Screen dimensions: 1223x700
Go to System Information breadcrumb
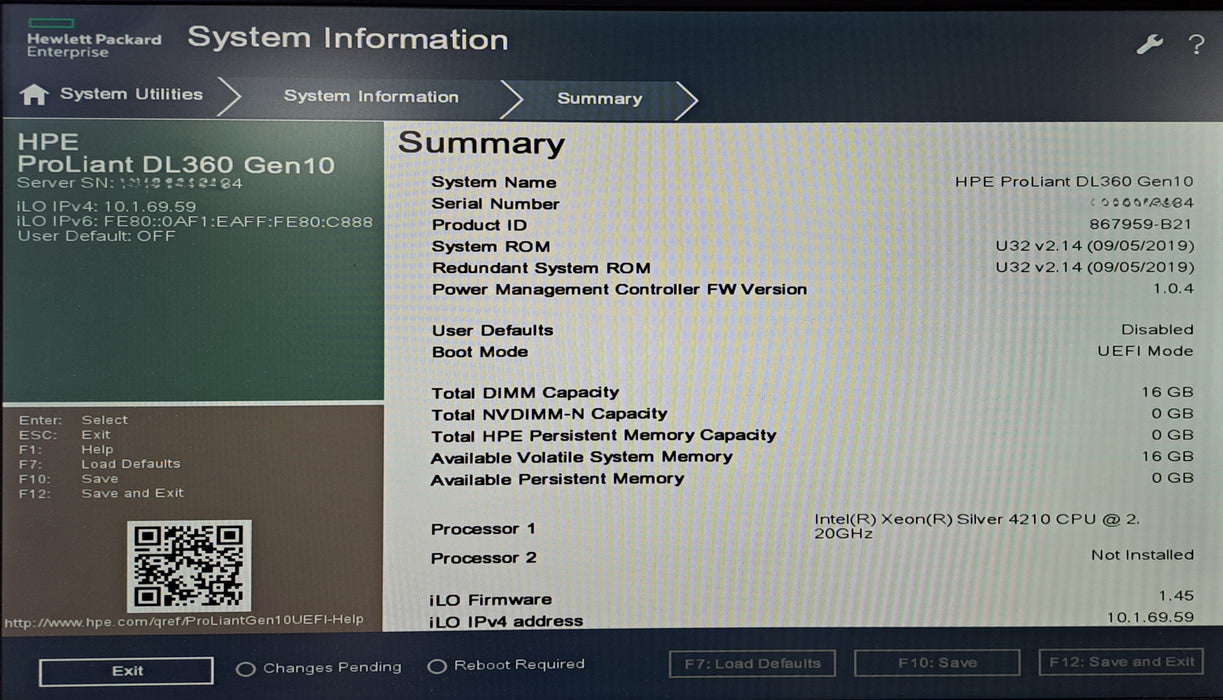(371, 97)
